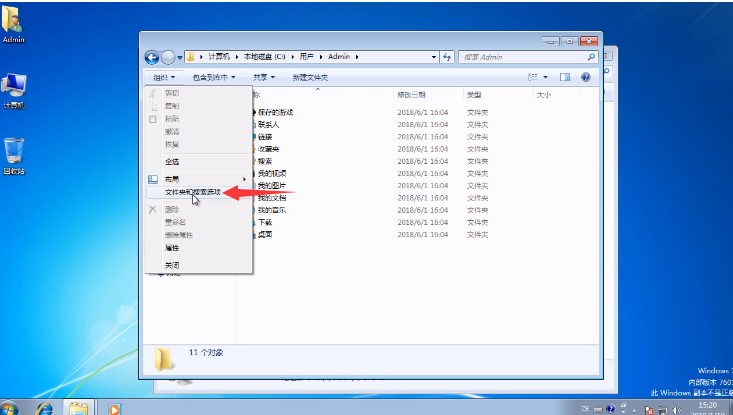733x415 pixels.
Task: Expand the arrow after 计算机 in the breadcrumb
Action: pos(237,57)
